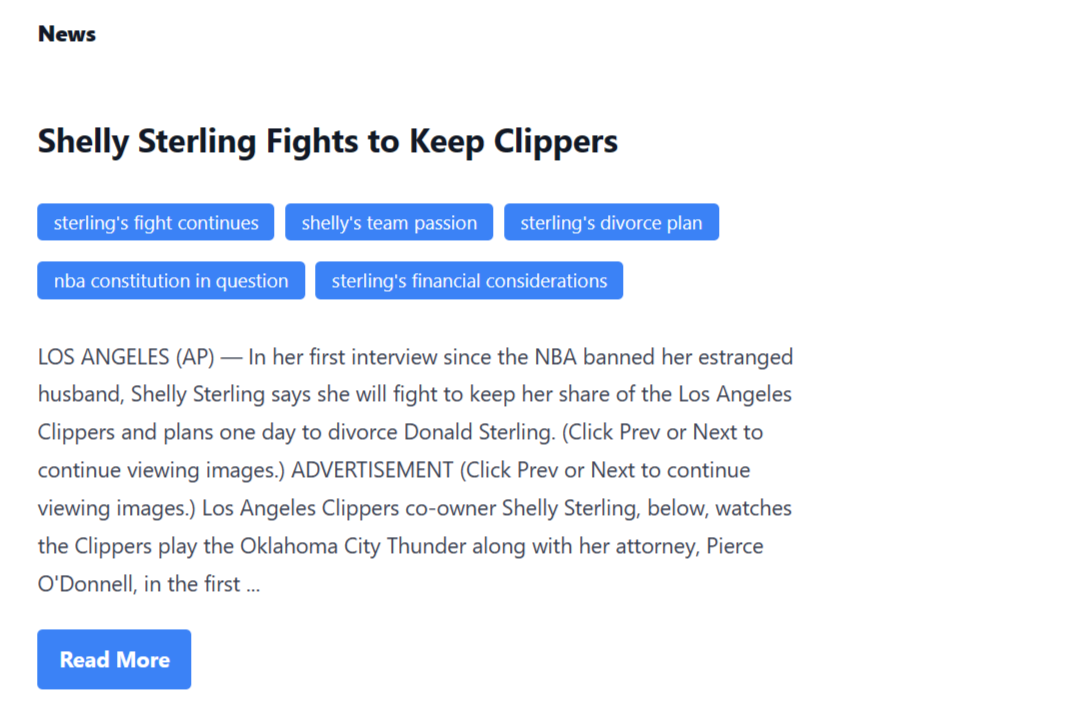Image resolution: width=1070 pixels, height=714 pixels.
Task: Open the Shelly Sterling Fights headline
Action: coord(327,141)
